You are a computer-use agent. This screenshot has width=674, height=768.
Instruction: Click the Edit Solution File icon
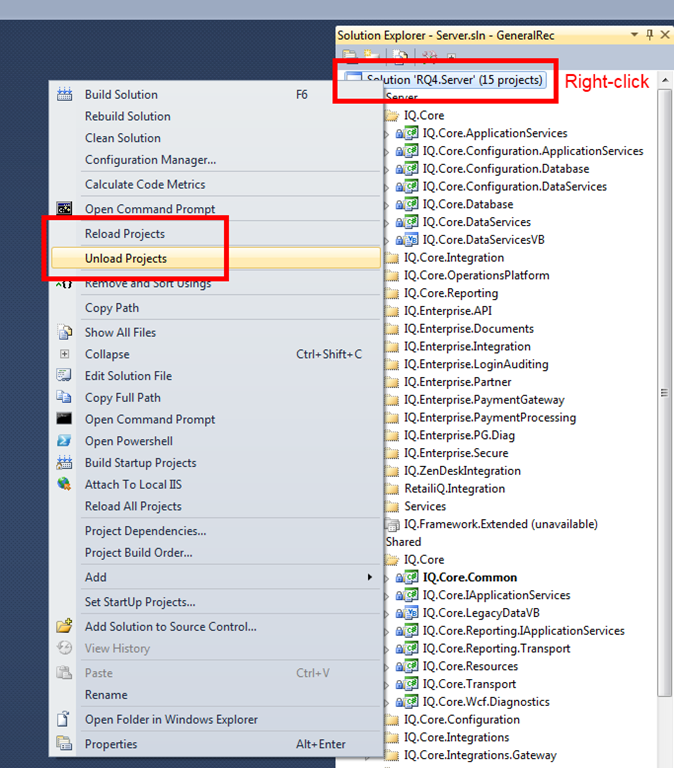click(x=64, y=375)
